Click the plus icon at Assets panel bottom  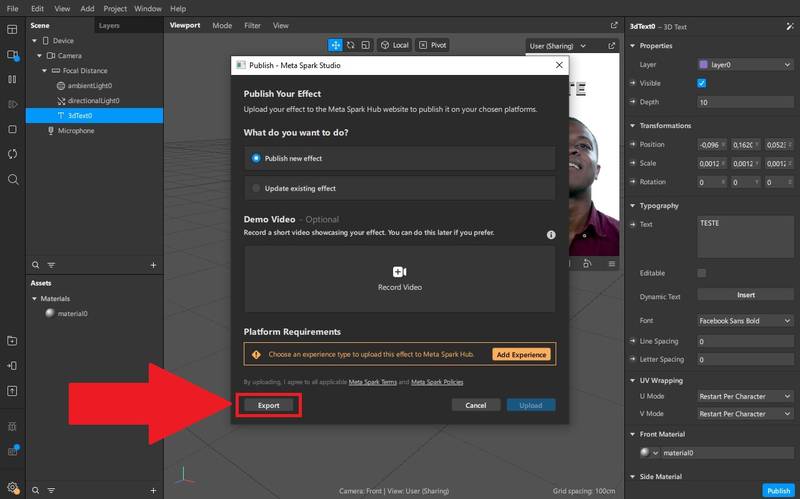pyautogui.click(x=153, y=490)
